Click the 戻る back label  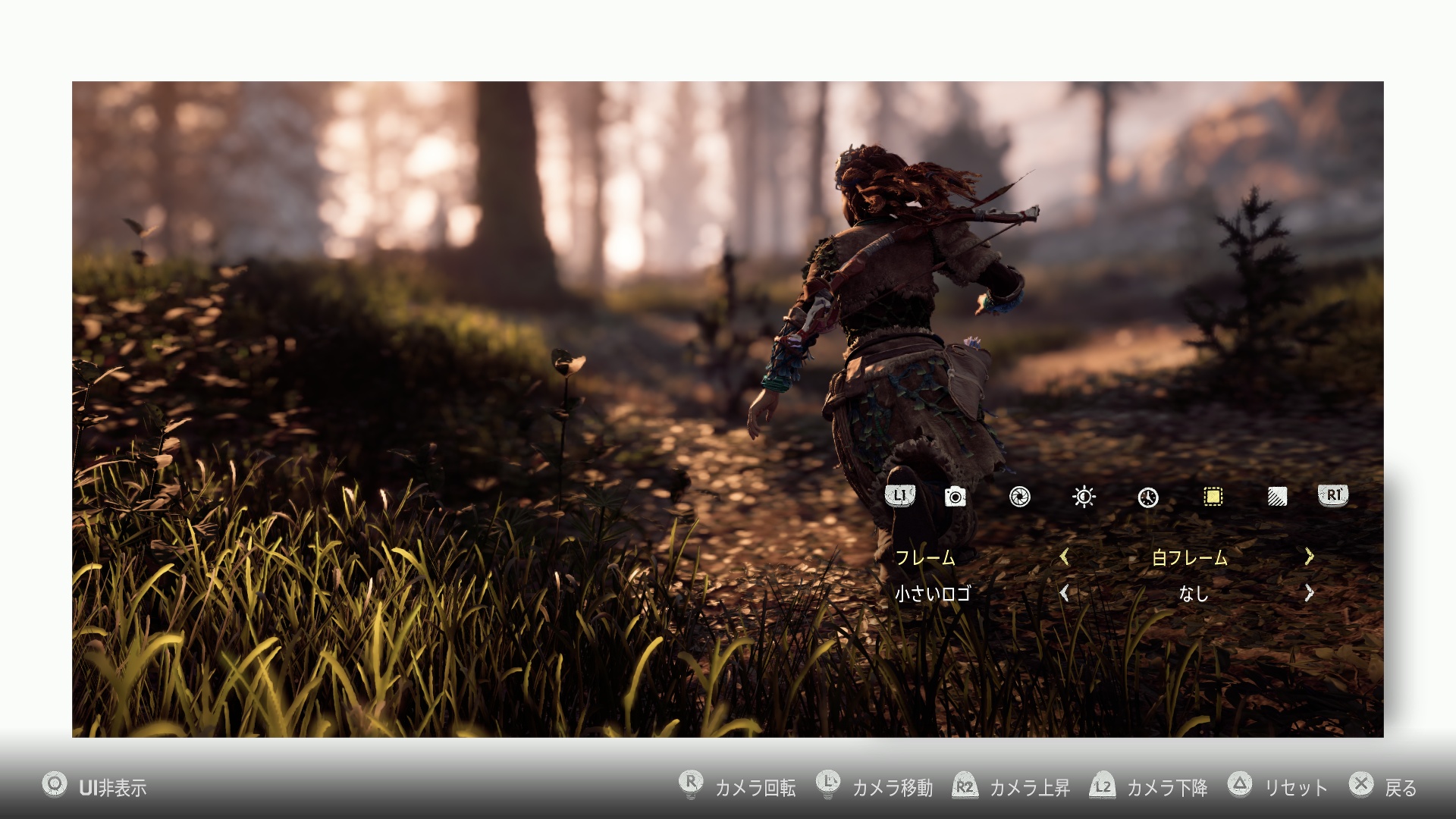(x=1401, y=788)
